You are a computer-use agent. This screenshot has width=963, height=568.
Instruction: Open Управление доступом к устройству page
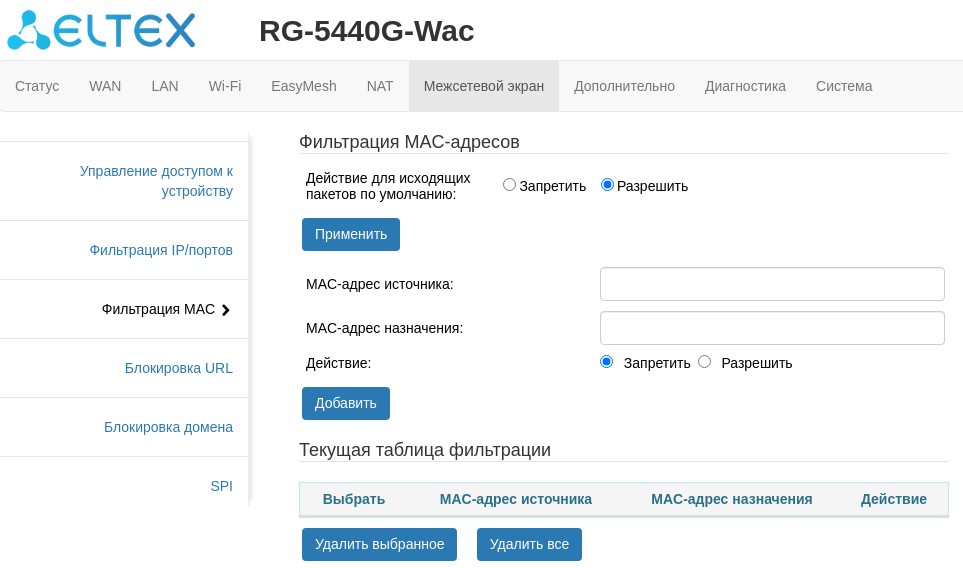(x=156, y=181)
